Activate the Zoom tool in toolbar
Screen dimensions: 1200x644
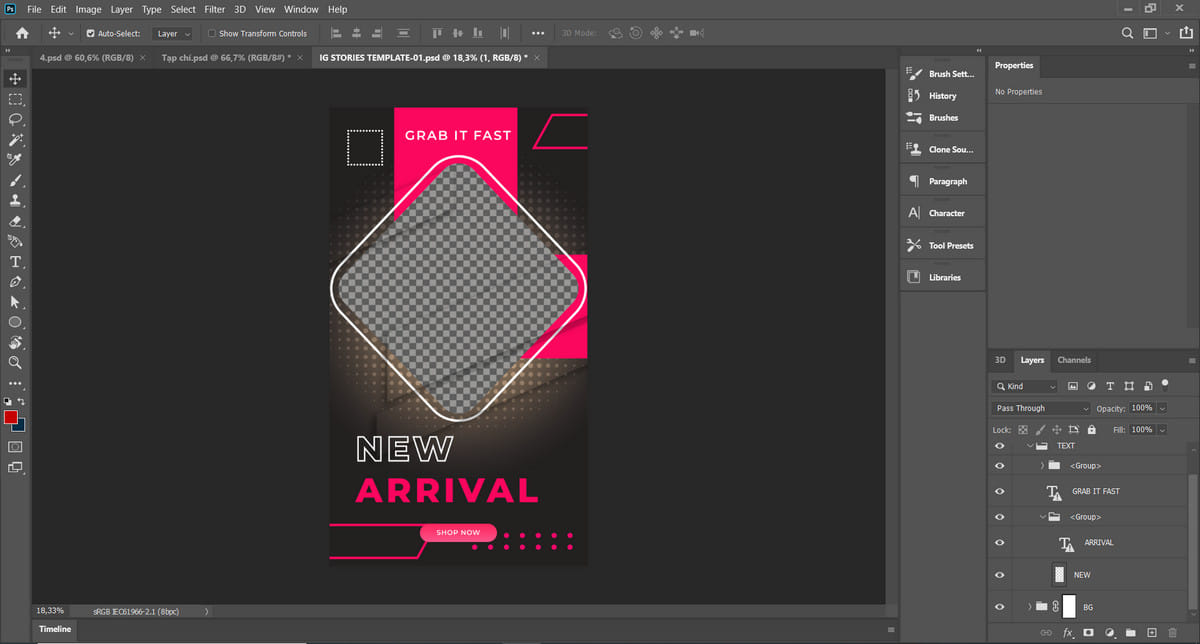(15, 363)
